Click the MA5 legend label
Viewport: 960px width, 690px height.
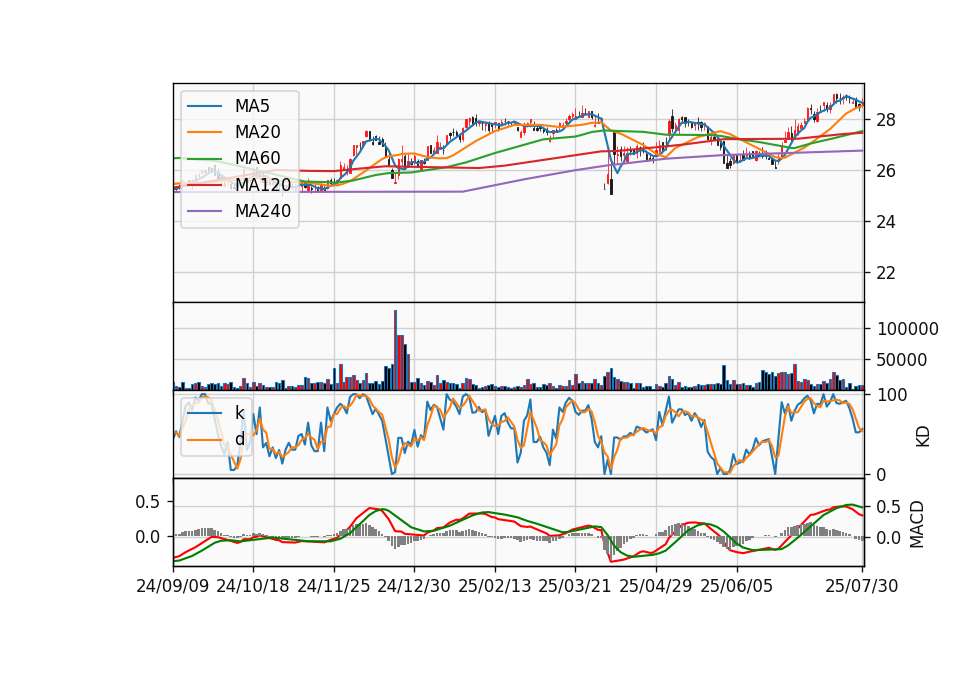(252, 106)
